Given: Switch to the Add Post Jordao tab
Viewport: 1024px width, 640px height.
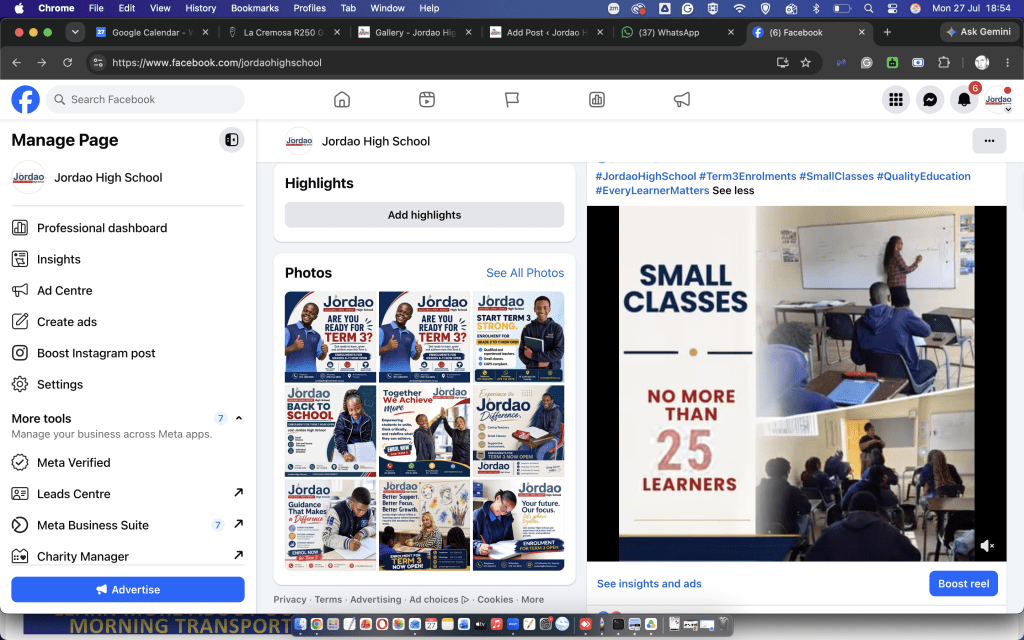Looking at the screenshot, I should click(x=546, y=32).
